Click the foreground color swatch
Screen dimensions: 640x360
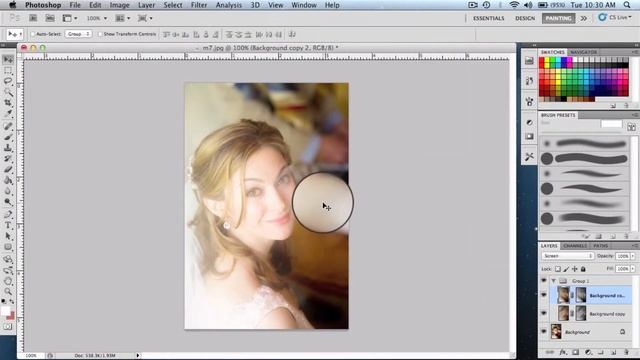click(x=5, y=311)
